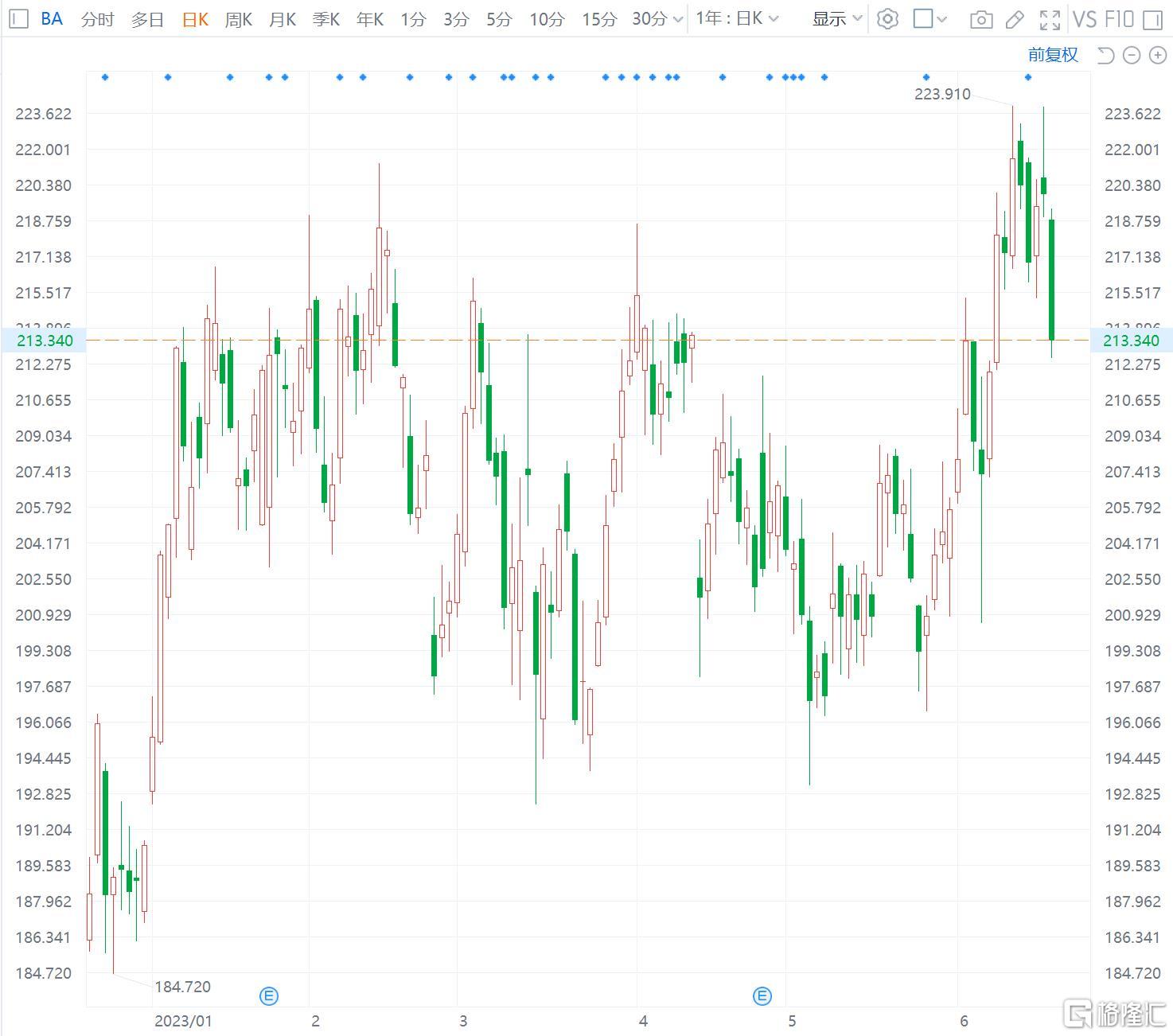Click the first E earnings marker

pos(270,995)
